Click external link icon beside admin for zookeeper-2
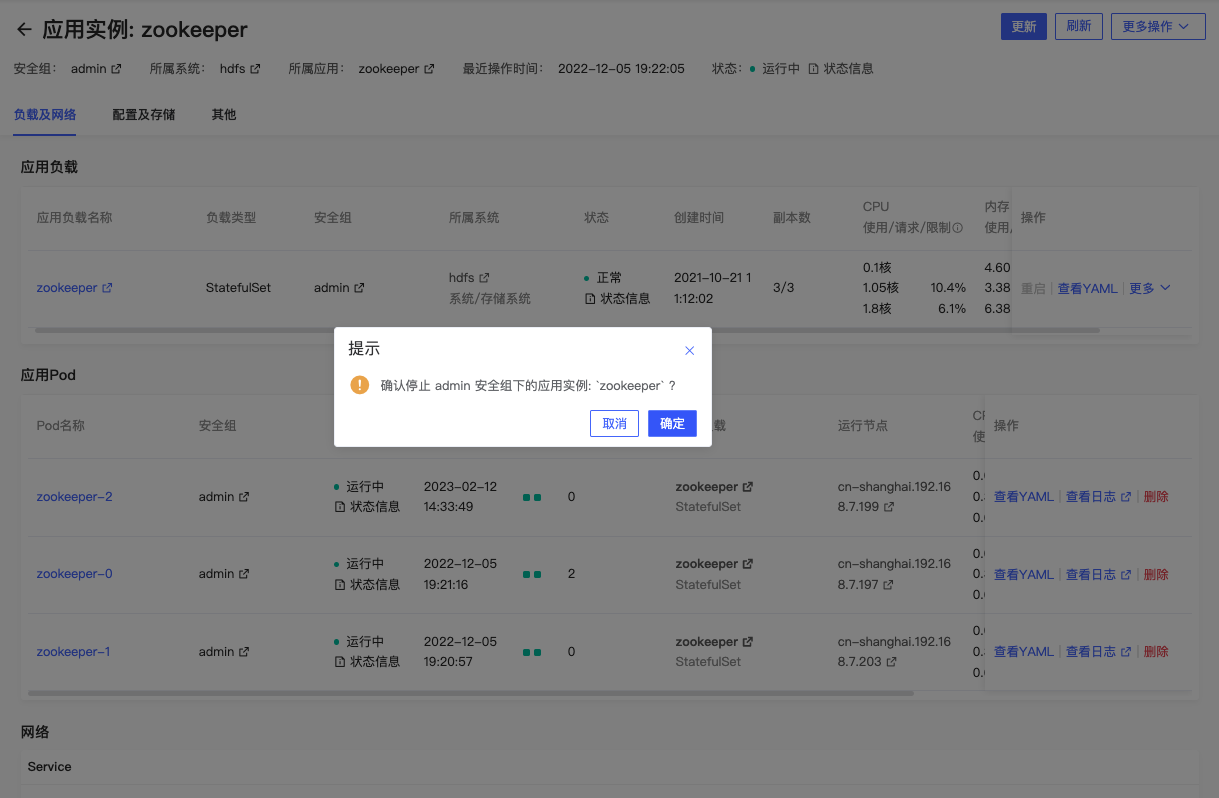Viewport: 1219px width, 798px height. pyautogui.click(x=243, y=497)
